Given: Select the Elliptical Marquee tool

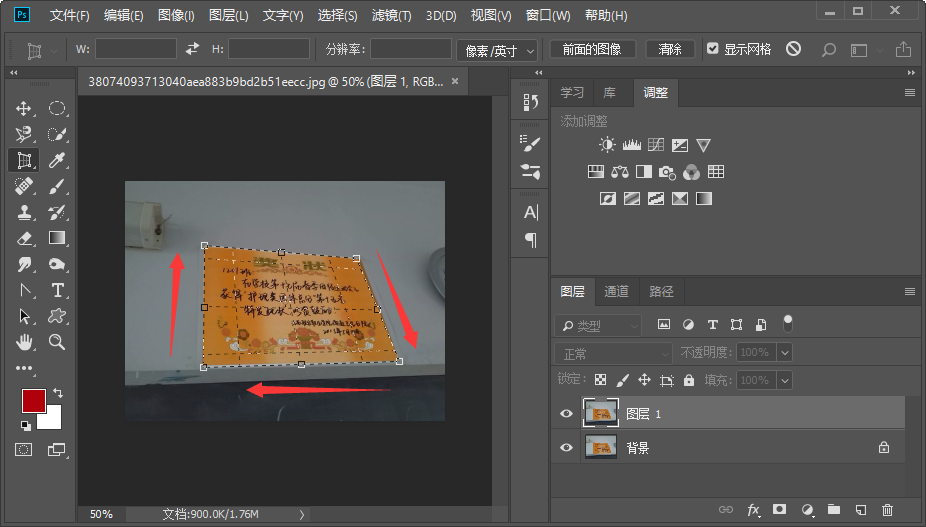Looking at the screenshot, I should pyautogui.click(x=57, y=109).
